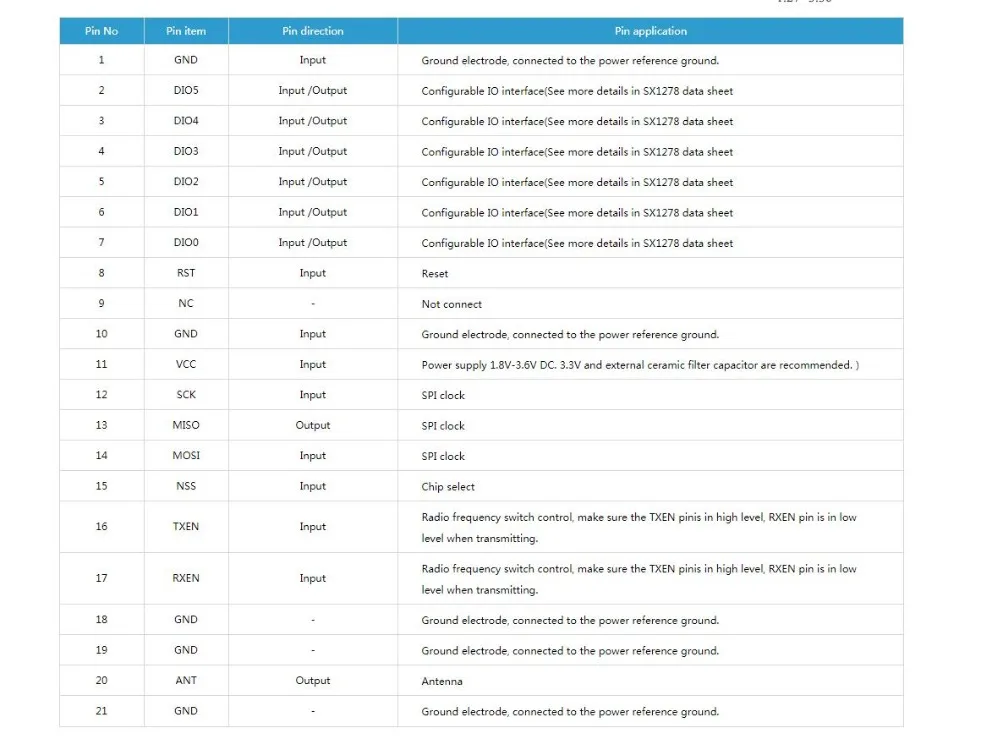Screen dimensions: 1000x739
Task: Click the "Chip select" application text
Action: [448, 487]
